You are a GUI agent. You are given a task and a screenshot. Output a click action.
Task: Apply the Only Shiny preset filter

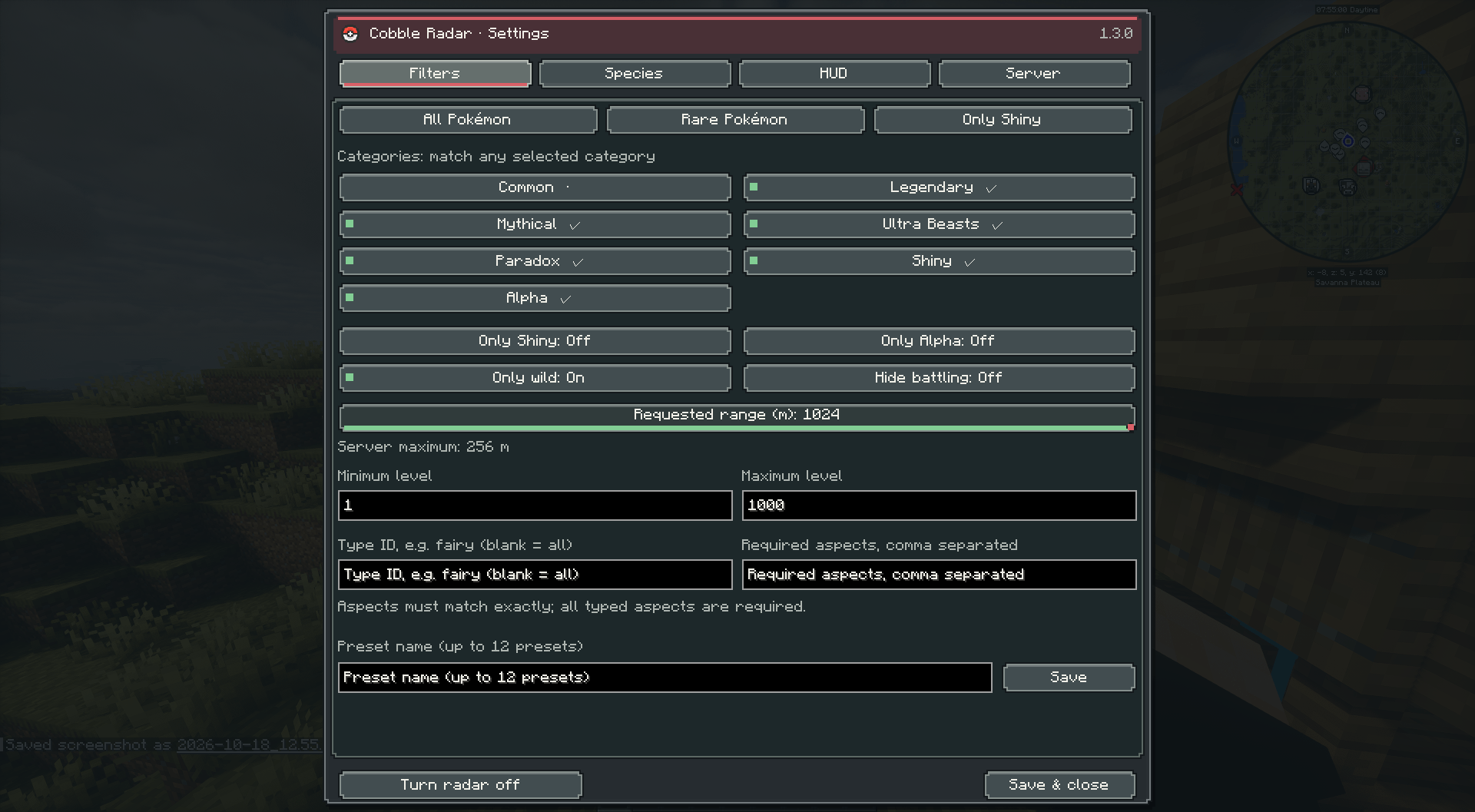click(x=1003, y=120)
